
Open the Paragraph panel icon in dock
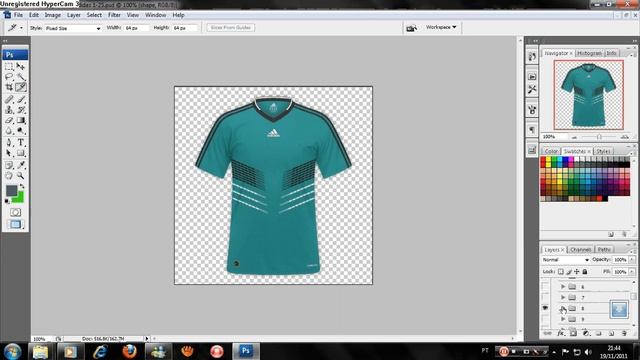pyautogui.click(x=532, y=130)
